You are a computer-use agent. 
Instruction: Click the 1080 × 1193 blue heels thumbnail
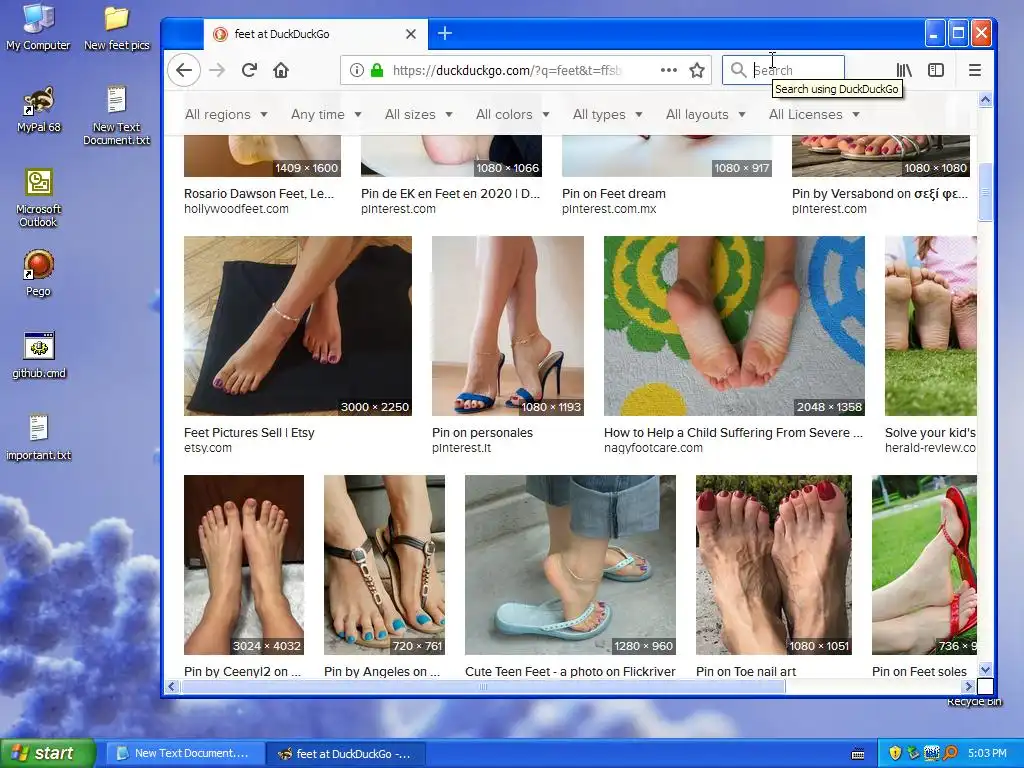[x=507, y=326]
